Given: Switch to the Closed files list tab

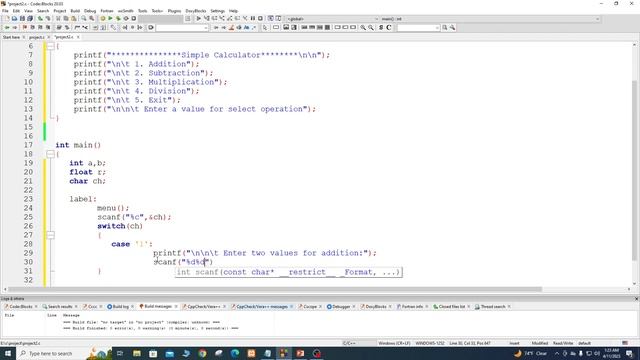Looking at the screenshot, I should pos(451,307).
